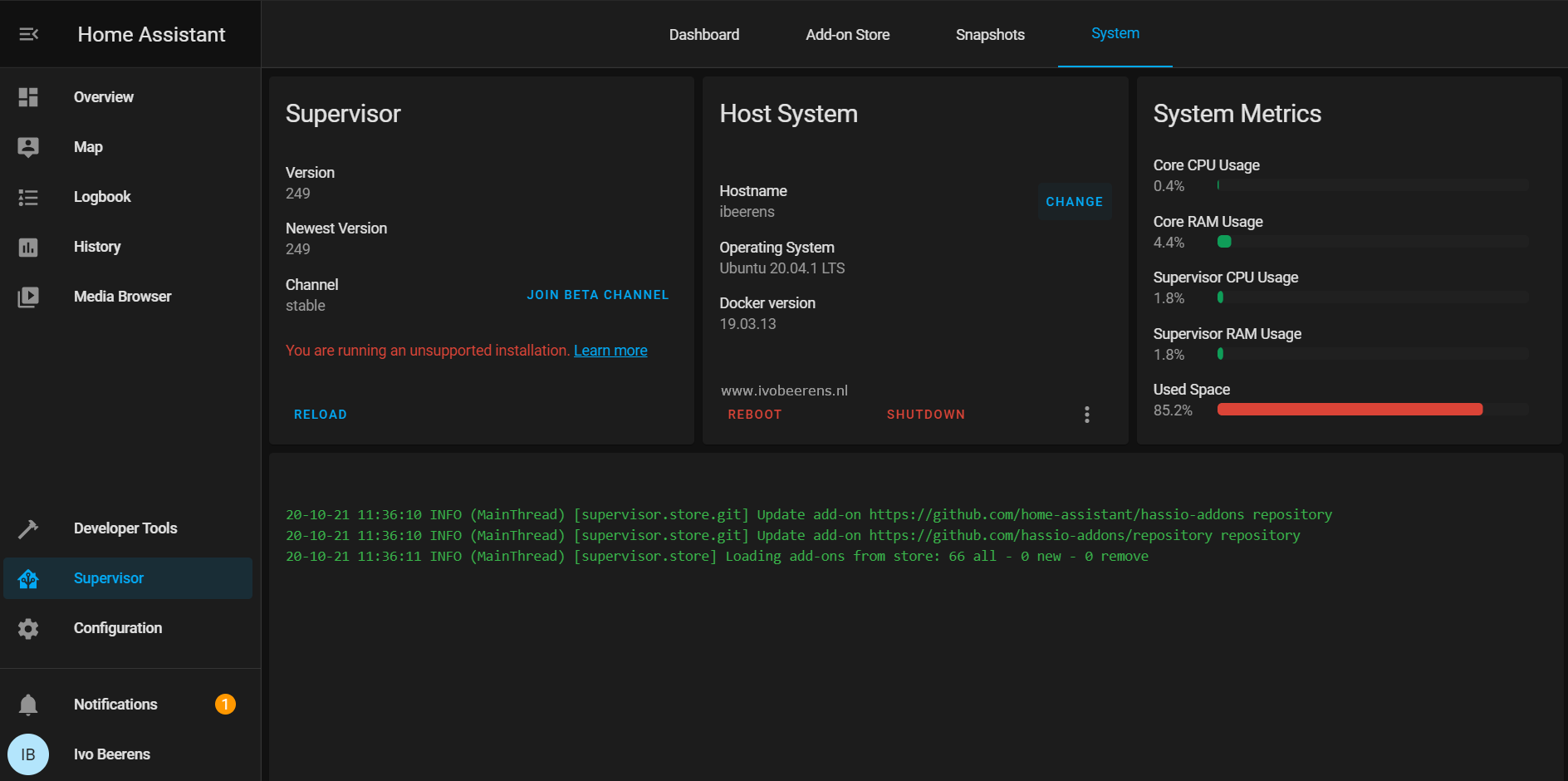The width and height of the screenshot is (1568, 781).
Task: Click the 85.2% used space value
Action: (1173, 410)
